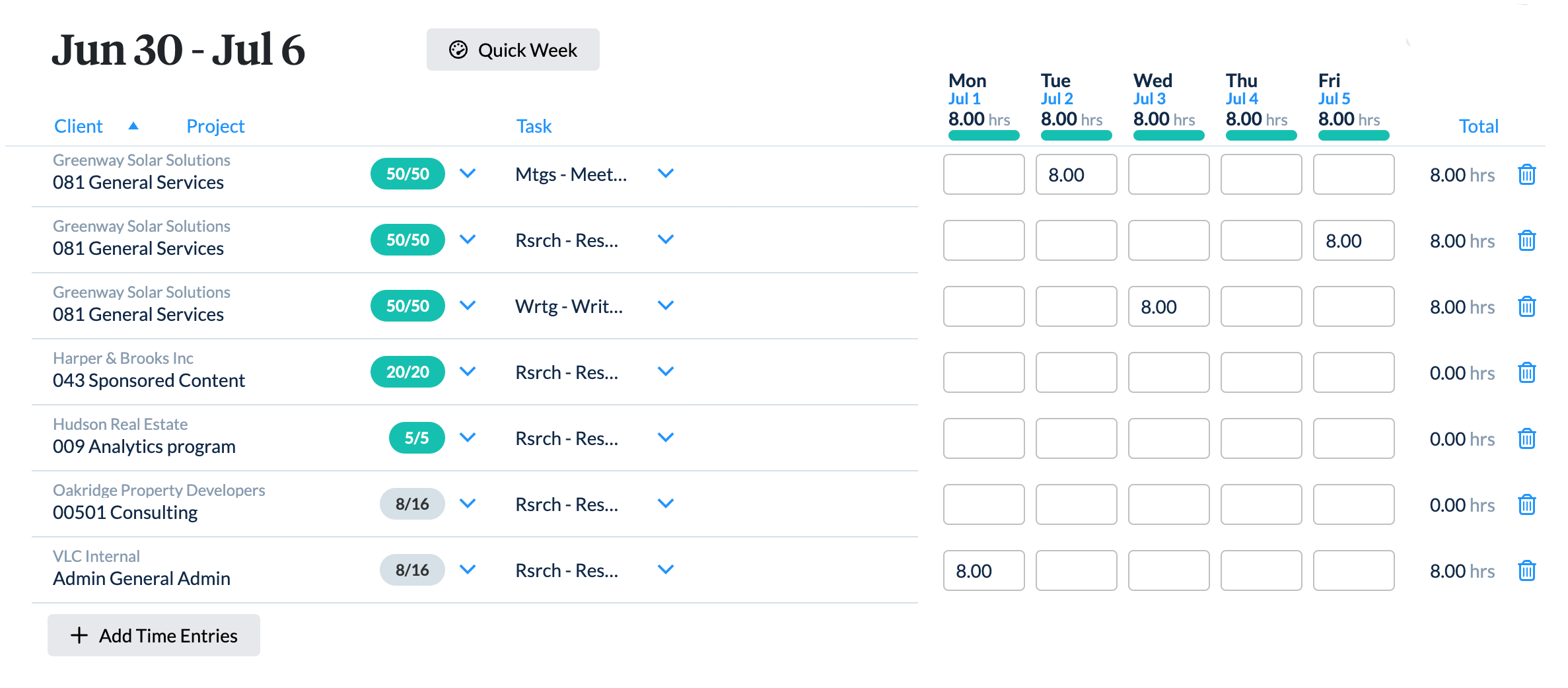
Task: Expand the task dropdown on the Wrtg row
Action: [x=666, y=305]
